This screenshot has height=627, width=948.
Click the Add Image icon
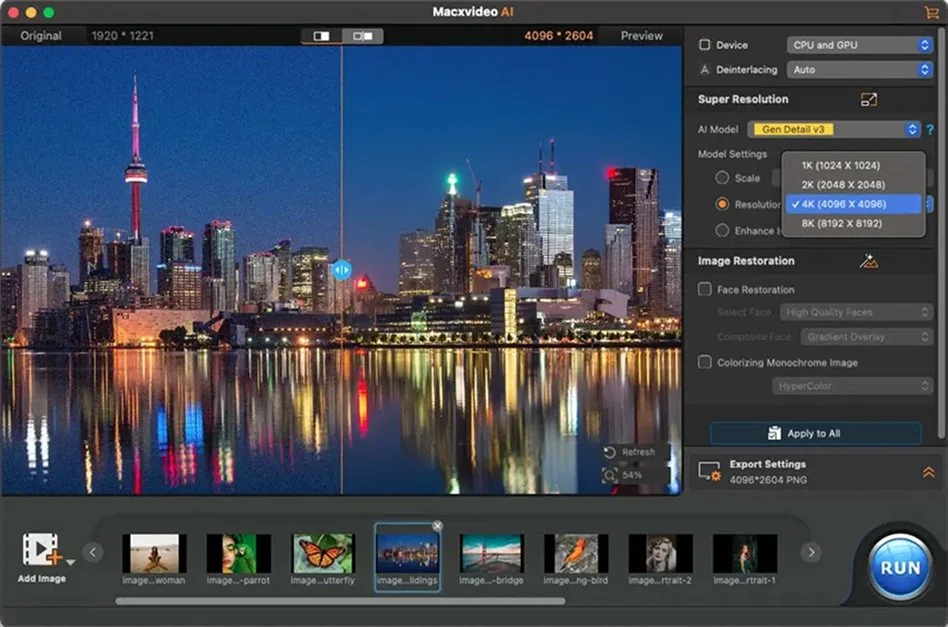click(x=42, y=549)
